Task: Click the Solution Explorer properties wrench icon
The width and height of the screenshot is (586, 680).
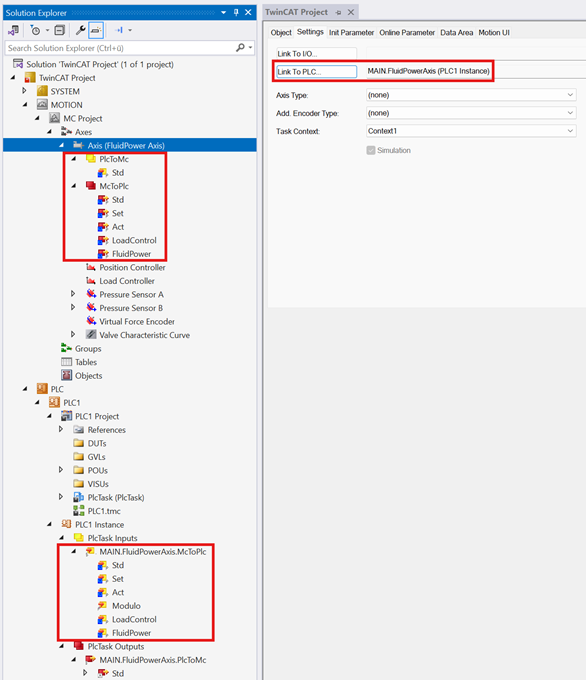Action: coord(80,30)
